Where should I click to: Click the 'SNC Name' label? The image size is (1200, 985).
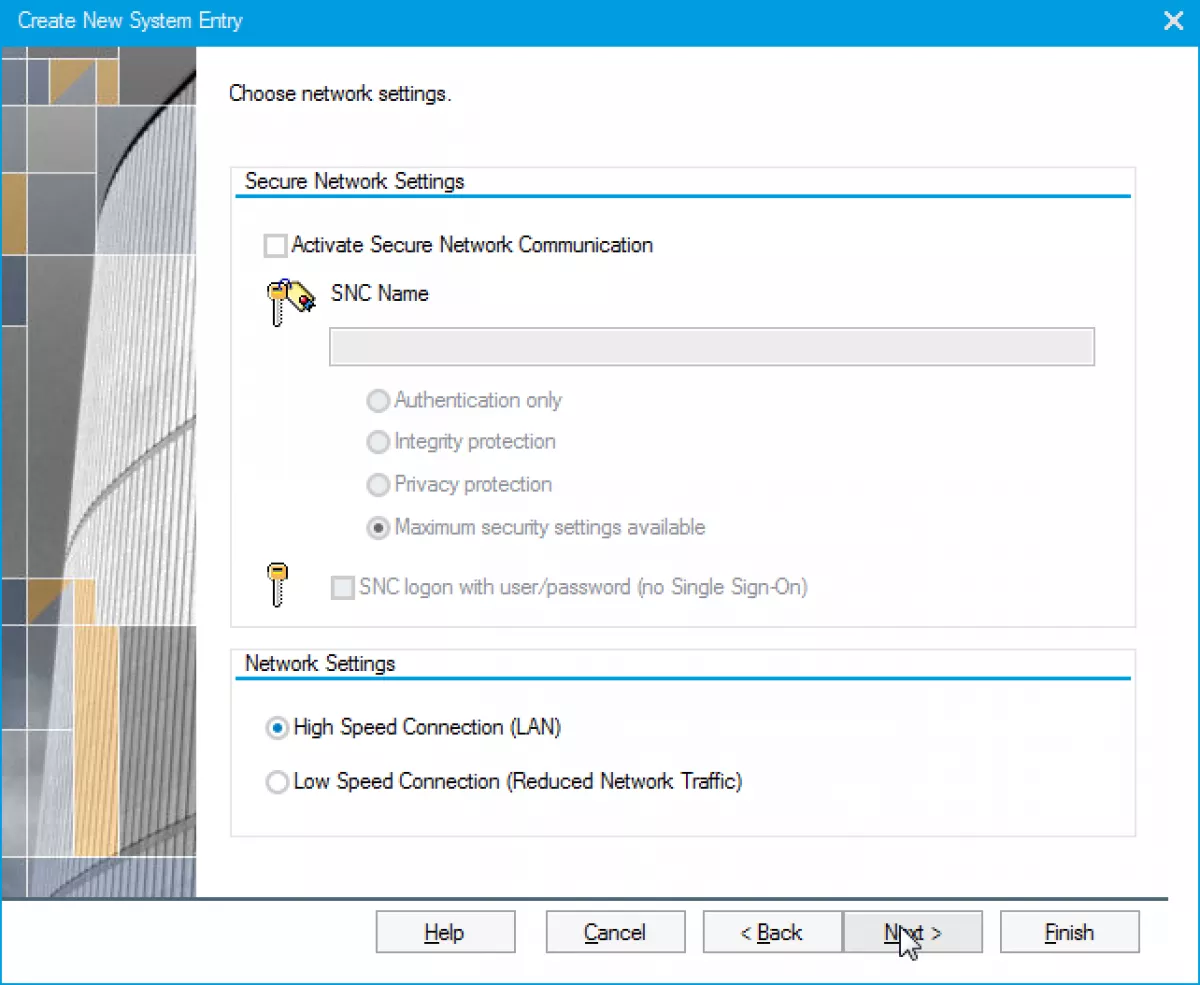tap(379, 293)
